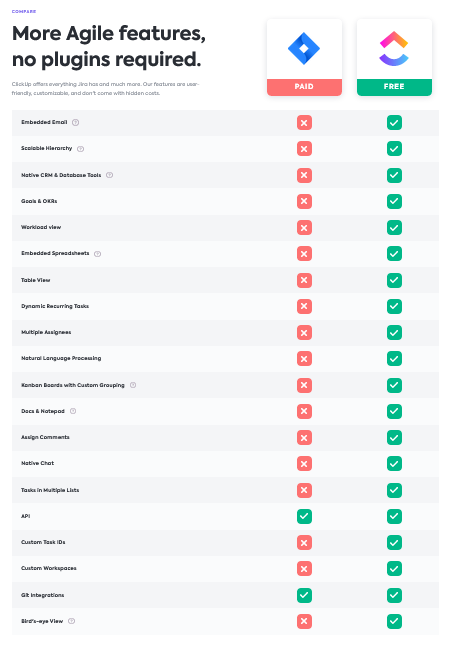455x646 pixels.
Task: Open the Embedded Email help tooltip icon
Action: [75, 122]
